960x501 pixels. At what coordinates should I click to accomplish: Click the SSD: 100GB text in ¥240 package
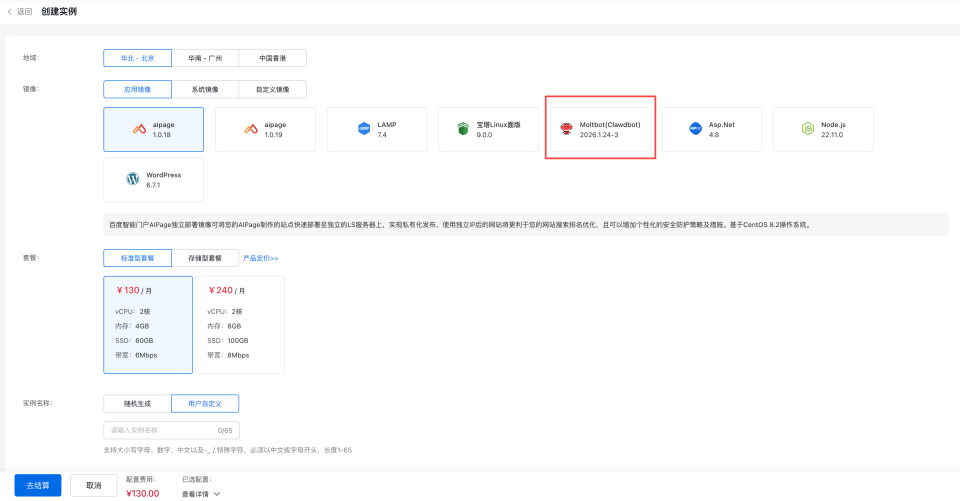[228, 341]
